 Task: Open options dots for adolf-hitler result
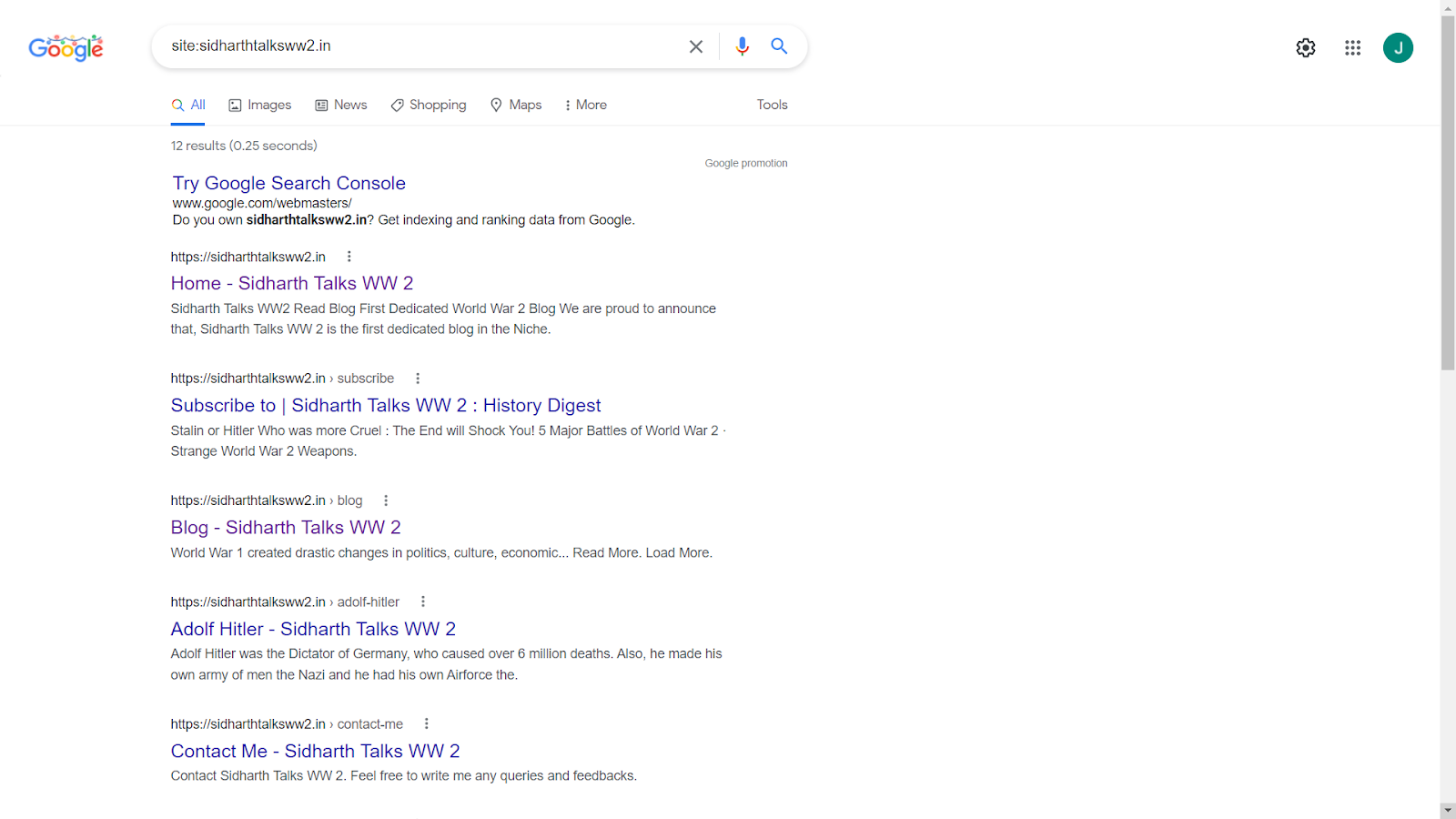click(x=423, y=602)
